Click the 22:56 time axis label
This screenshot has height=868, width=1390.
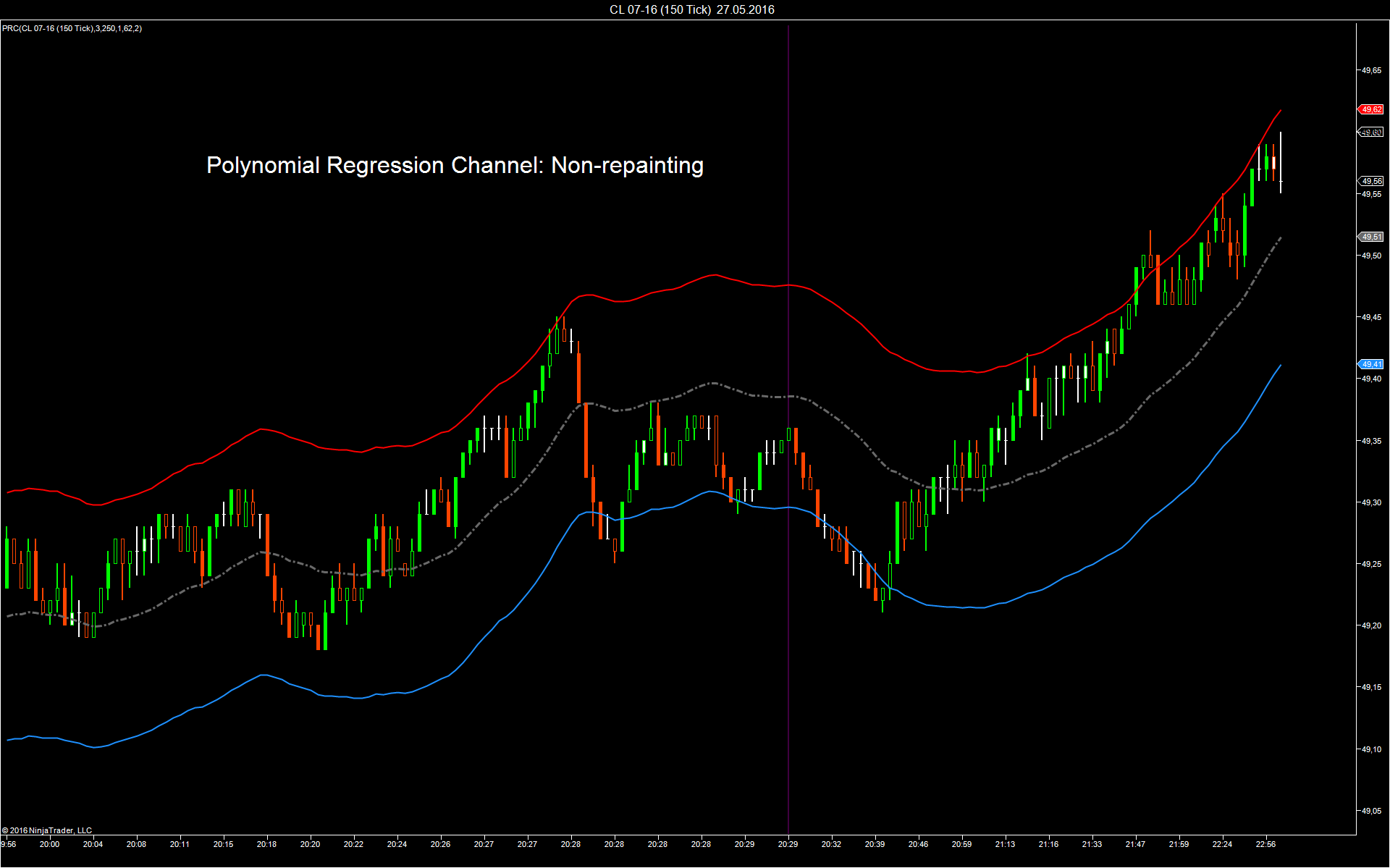(1265, 844)
